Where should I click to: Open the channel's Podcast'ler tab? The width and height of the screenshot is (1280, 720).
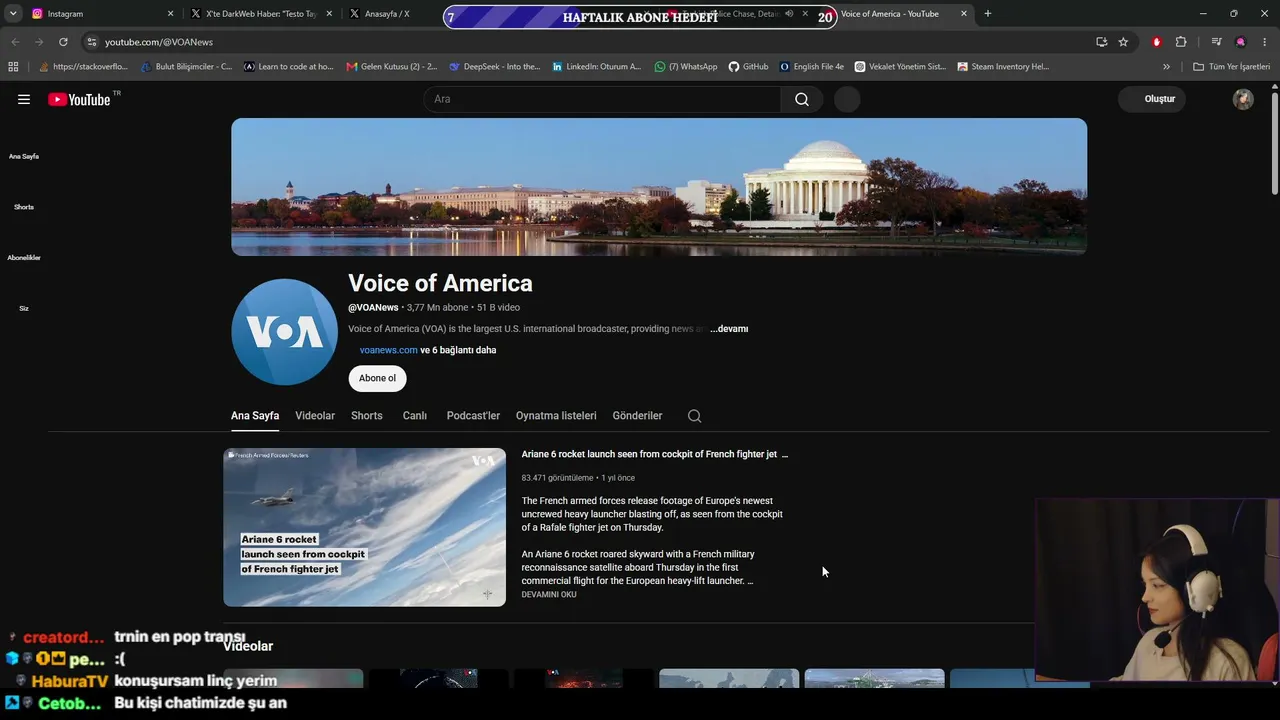pos(473,416)
